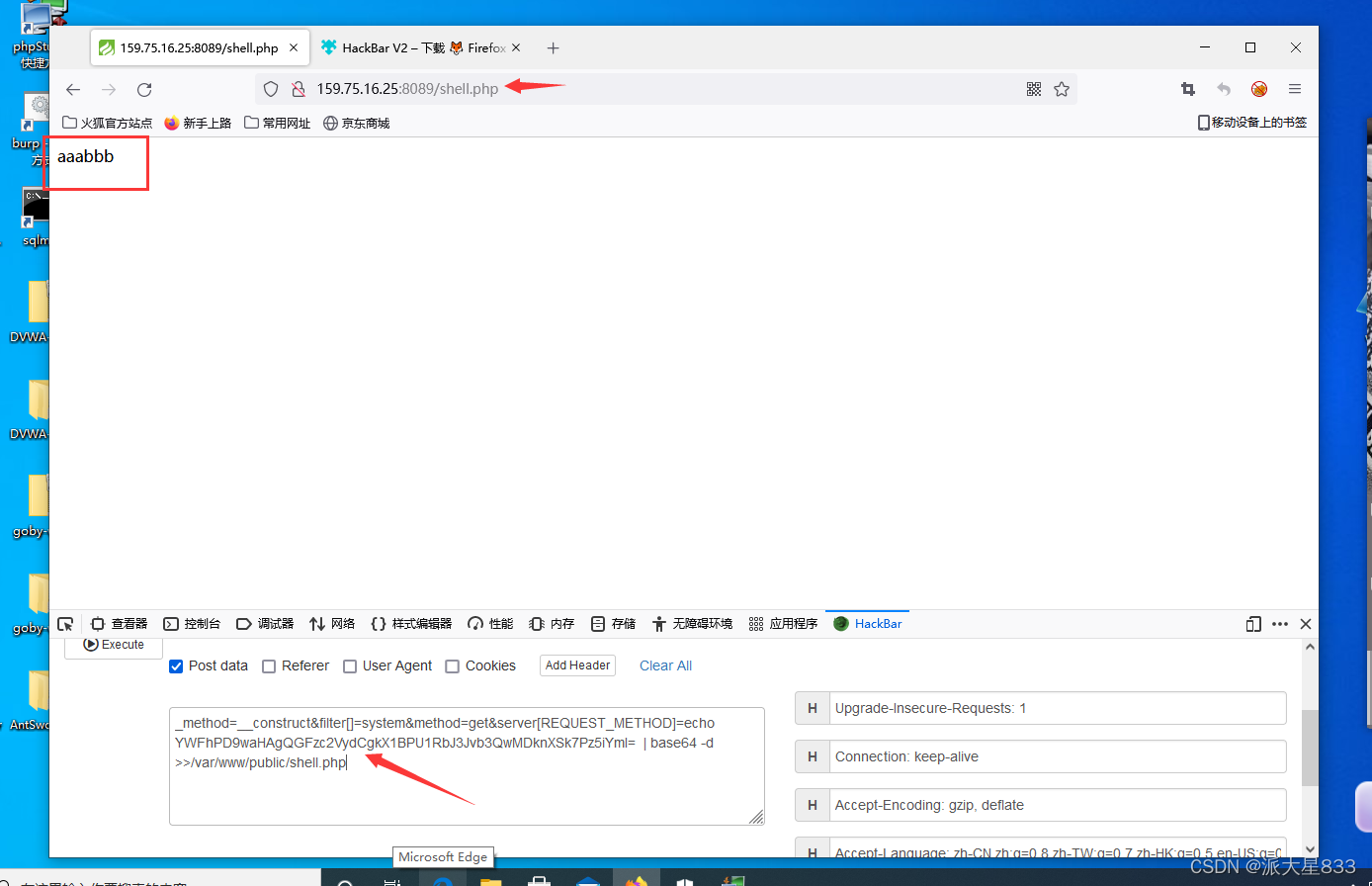The height and width of the screenshot is (886, 1372).
Task: Open the shield tracking protection icon
Action: tap(271, 89)
